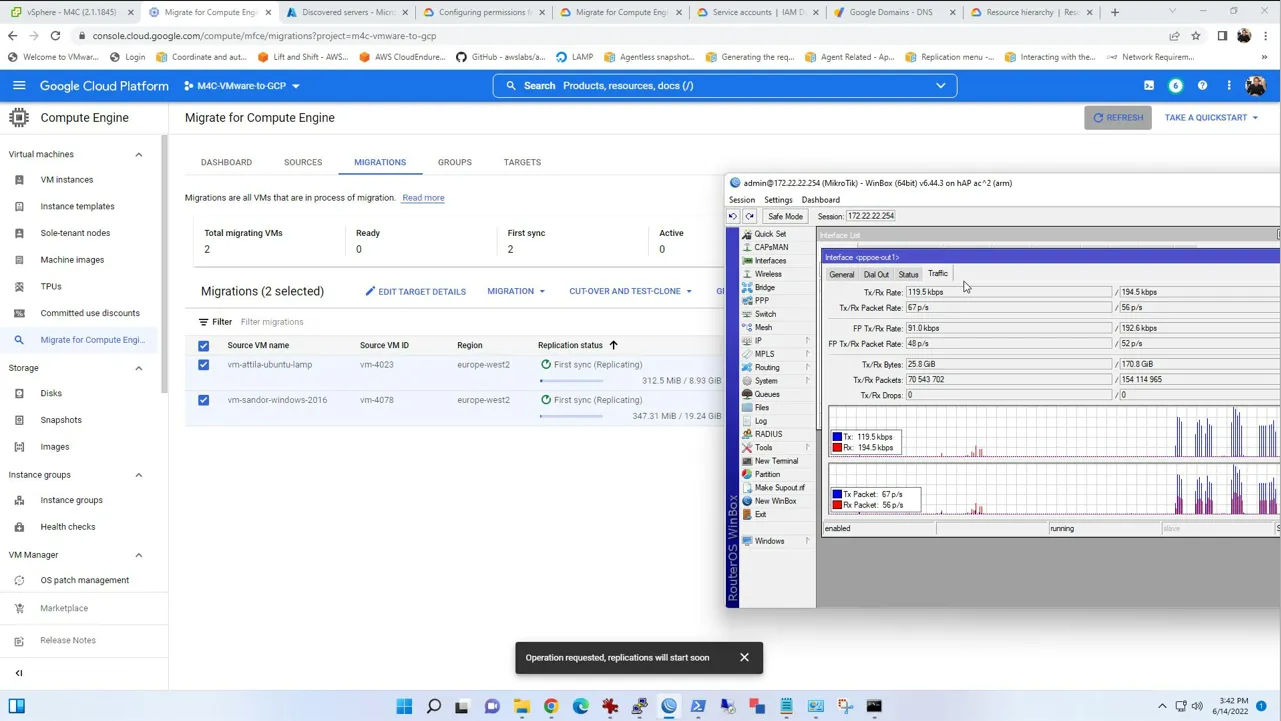This screenshot has height=721, width=1281.
Task: Open the notifications badge in Cloud header
Action: (x=1176, y=86)
